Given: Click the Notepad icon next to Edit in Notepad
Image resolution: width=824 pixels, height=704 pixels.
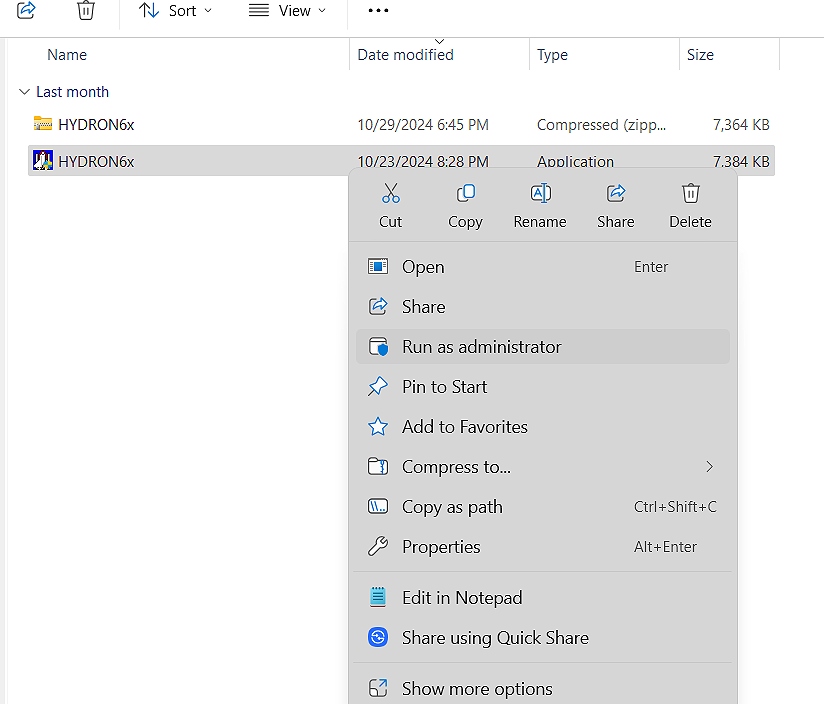Looking at the screenshot, I should point(378,597).
